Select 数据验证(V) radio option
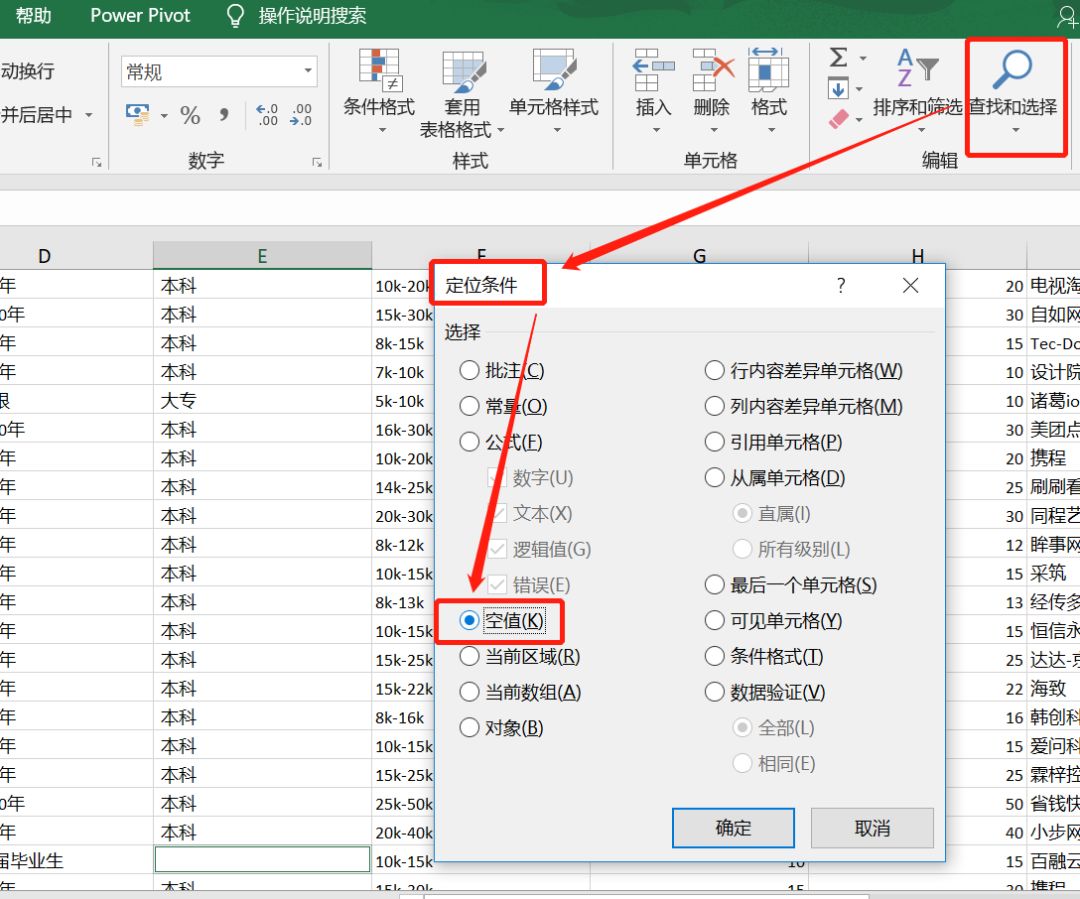 (765, 692)
